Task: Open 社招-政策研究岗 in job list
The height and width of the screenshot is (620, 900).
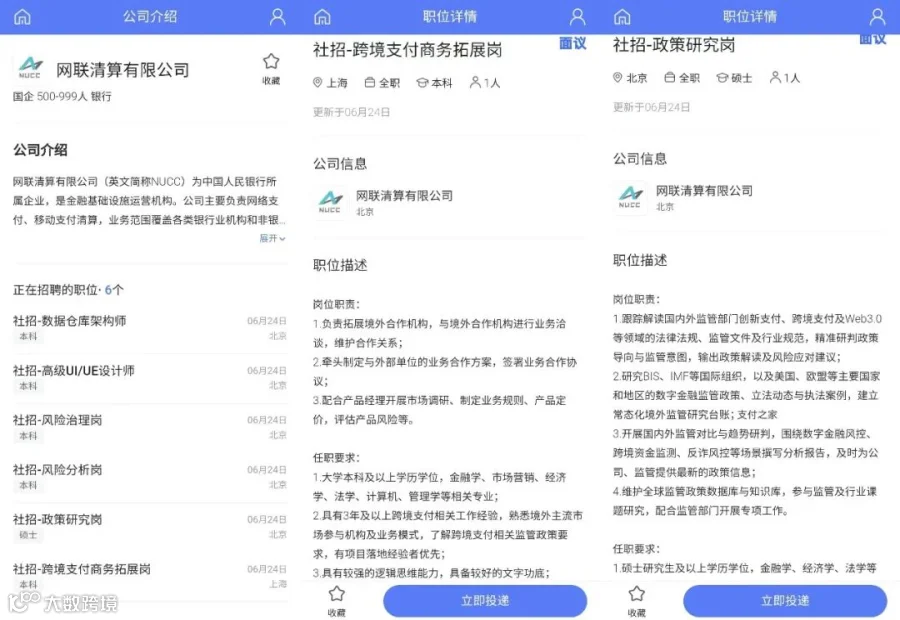Action: coord(150,526)
